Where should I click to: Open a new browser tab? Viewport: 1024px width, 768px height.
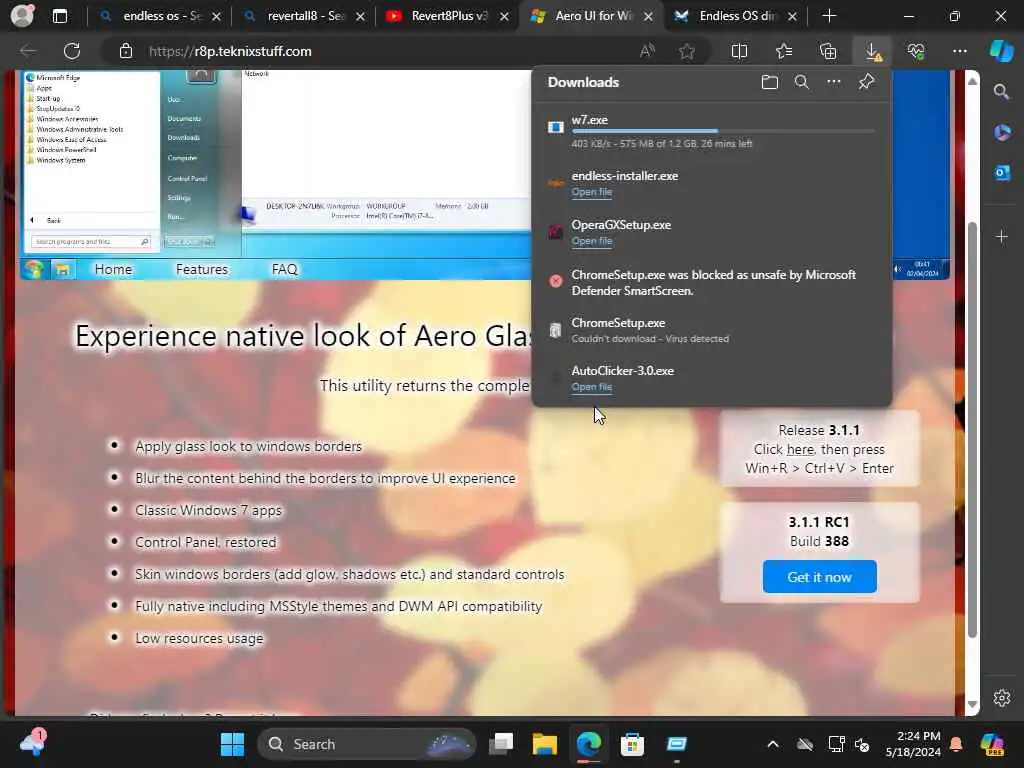(829, 16)
